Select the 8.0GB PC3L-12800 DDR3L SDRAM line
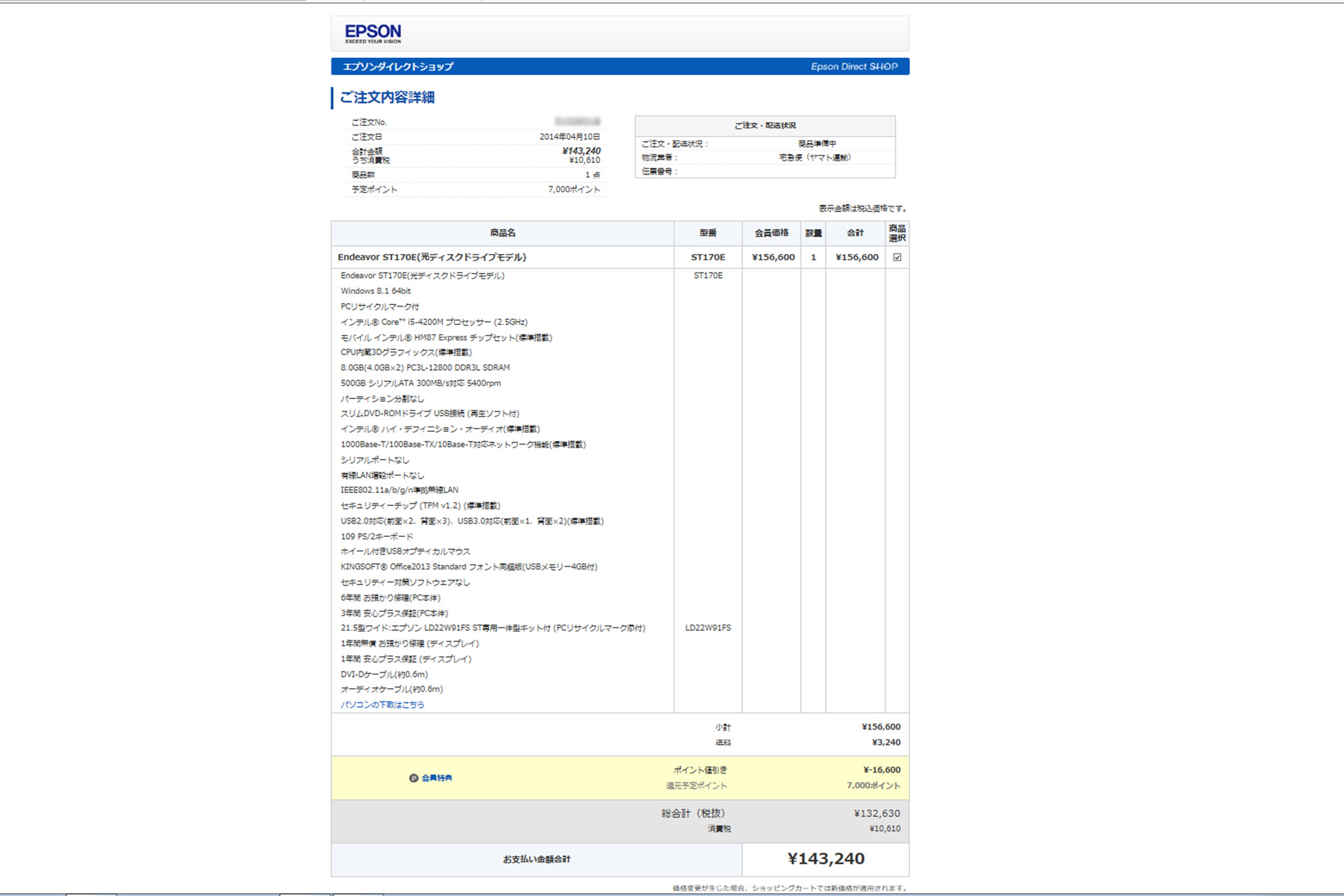 (x=425, y=367)
